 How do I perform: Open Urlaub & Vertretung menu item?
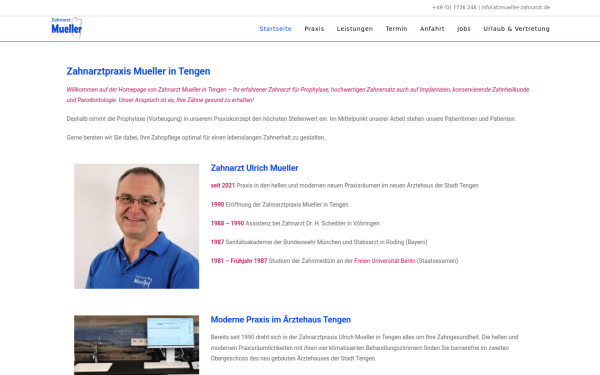click(x=516, y=29)
